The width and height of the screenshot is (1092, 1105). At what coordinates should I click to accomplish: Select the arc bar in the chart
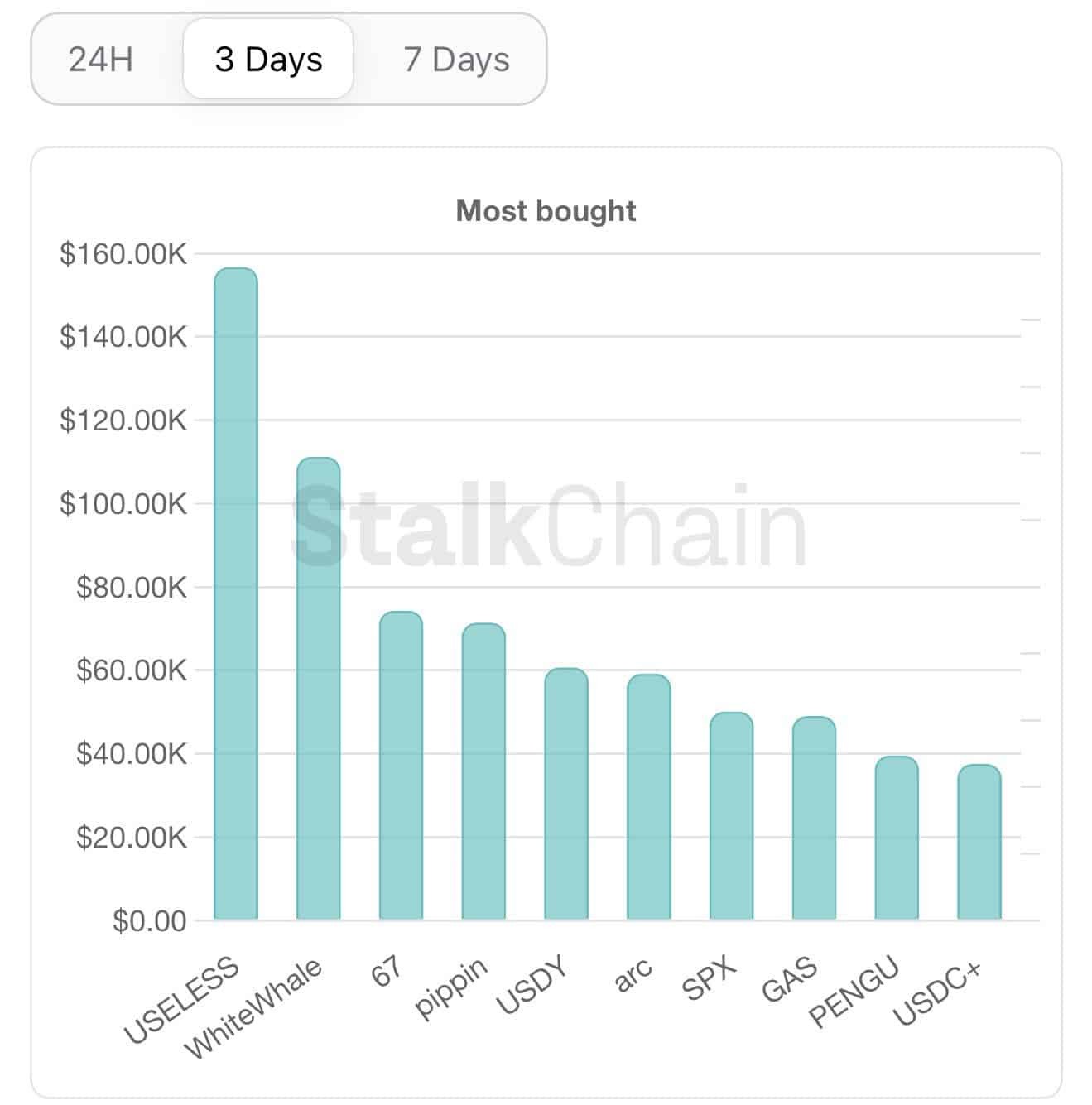(648, 797)
